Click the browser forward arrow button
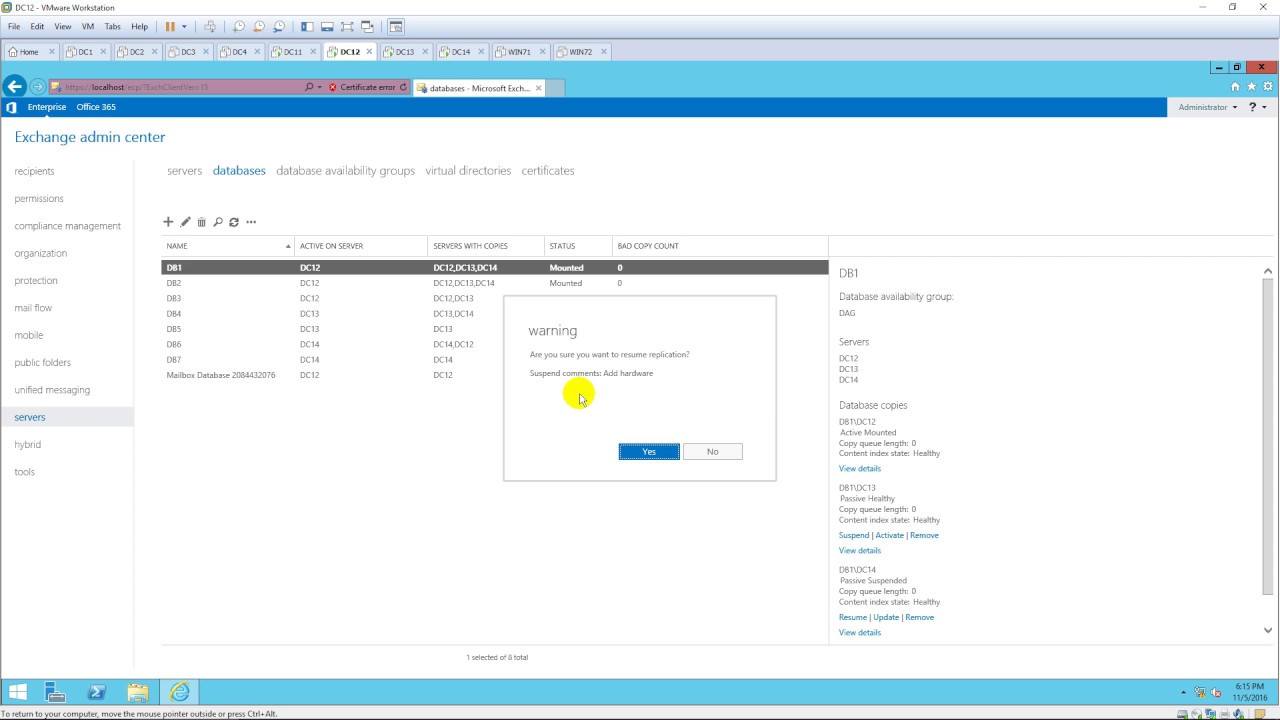 coord(38,87)
